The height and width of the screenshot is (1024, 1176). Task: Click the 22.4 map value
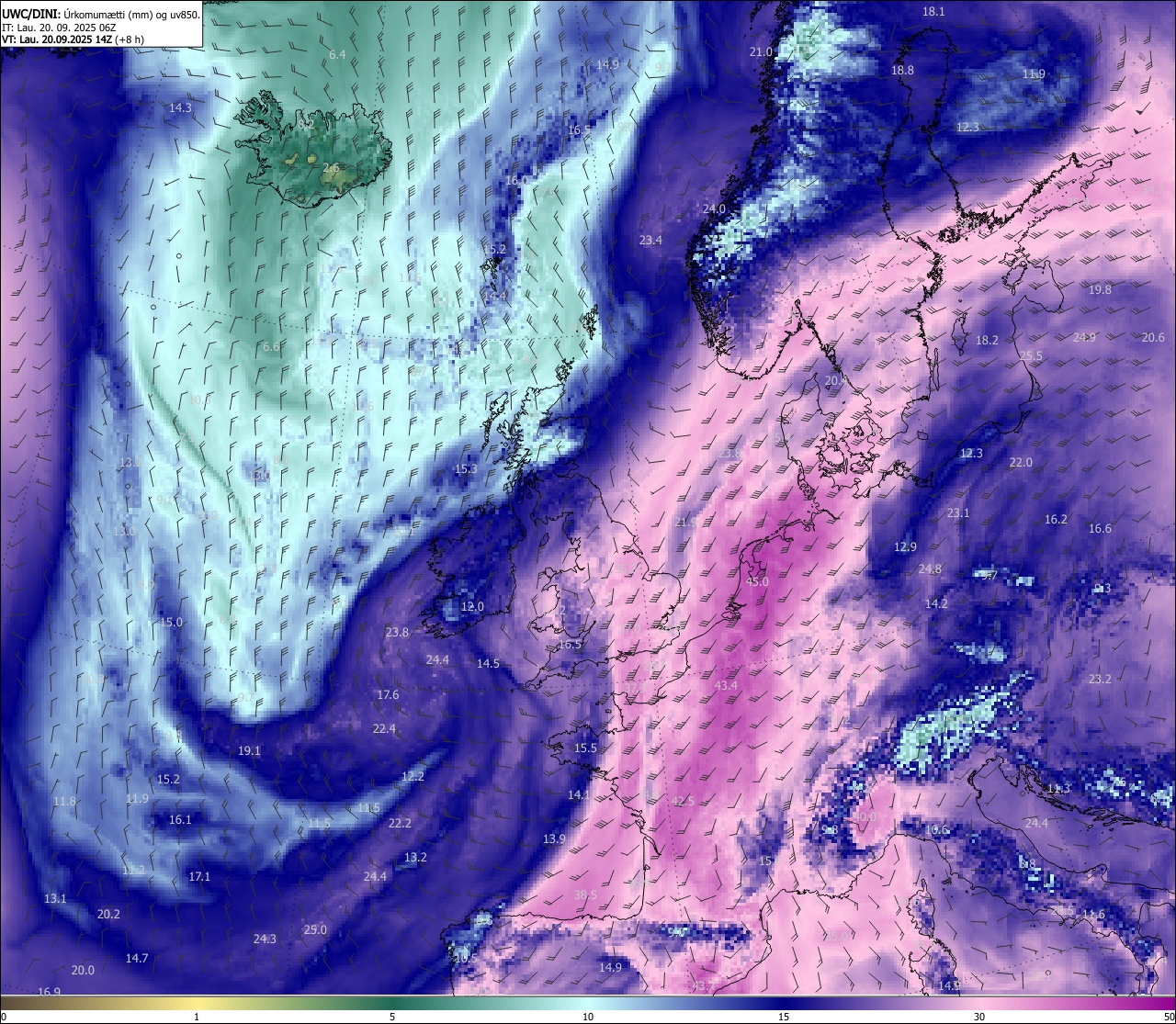384,728
